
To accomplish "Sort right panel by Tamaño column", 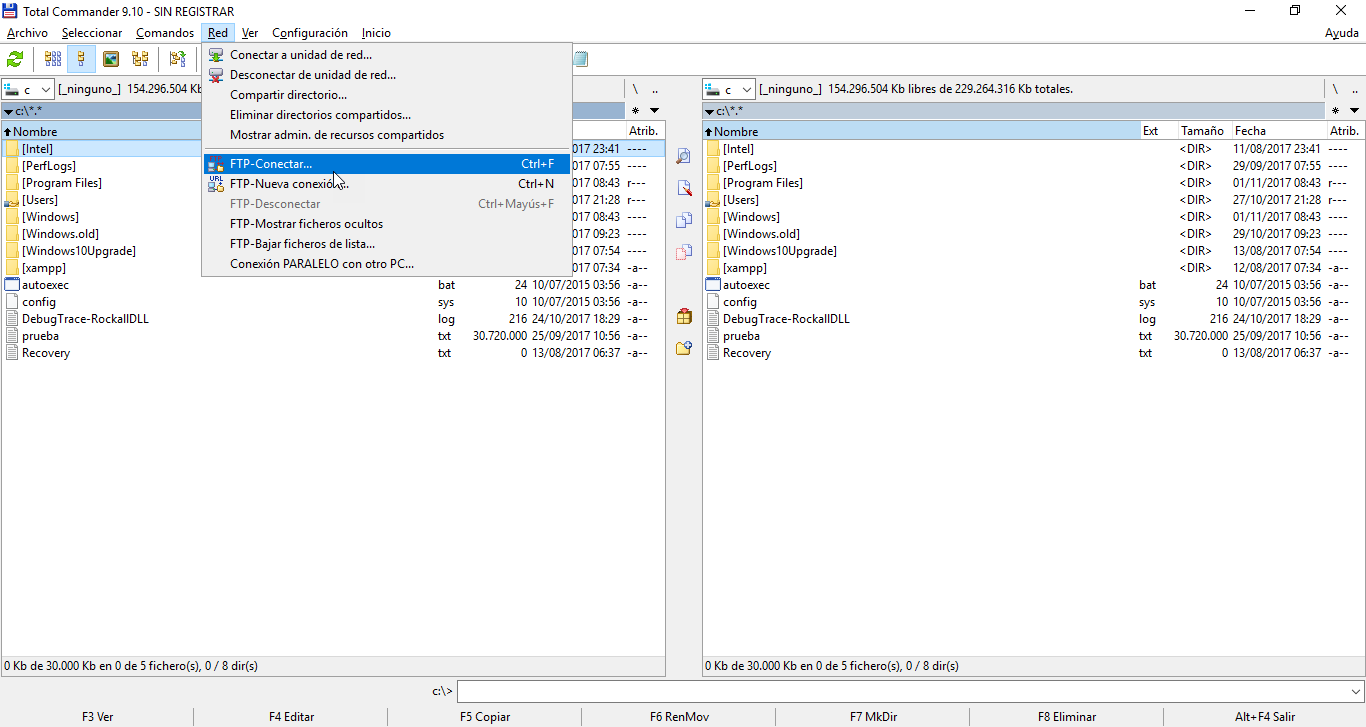I will pos(1204,131).
